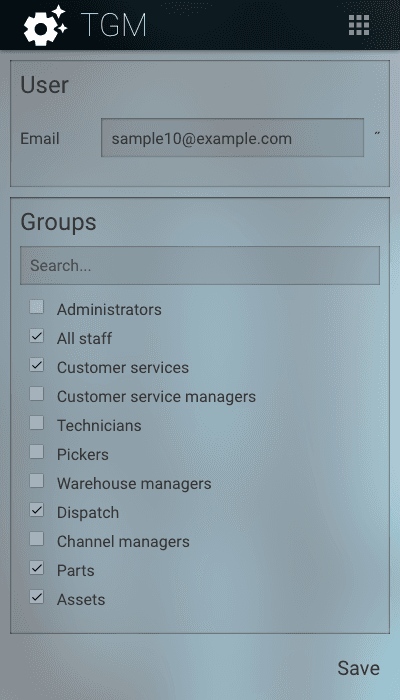400x700 pixels.
Task: Select the Pickers group checkbox
Action: (x=37, y=452)
